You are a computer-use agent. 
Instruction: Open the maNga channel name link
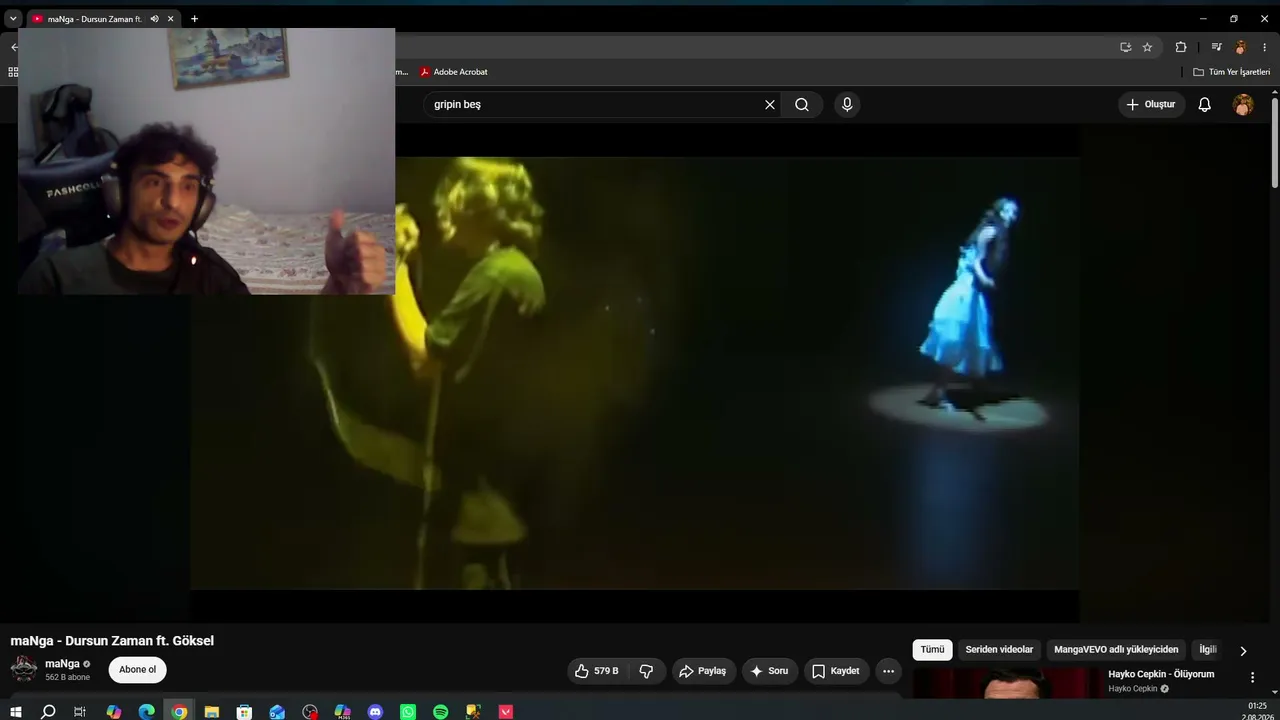pos(62,664)
